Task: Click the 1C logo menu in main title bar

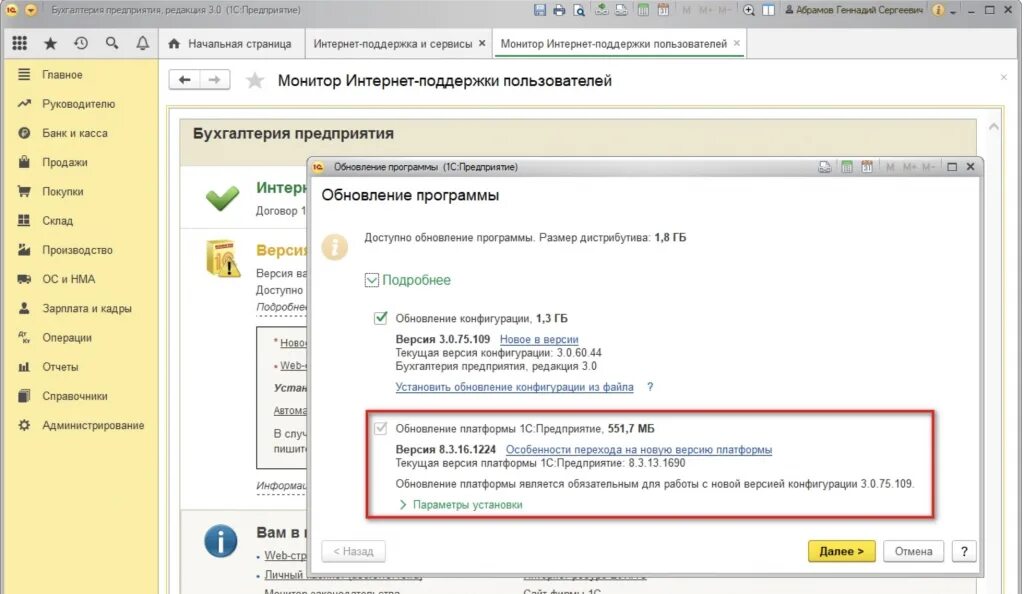Action: 11,10
